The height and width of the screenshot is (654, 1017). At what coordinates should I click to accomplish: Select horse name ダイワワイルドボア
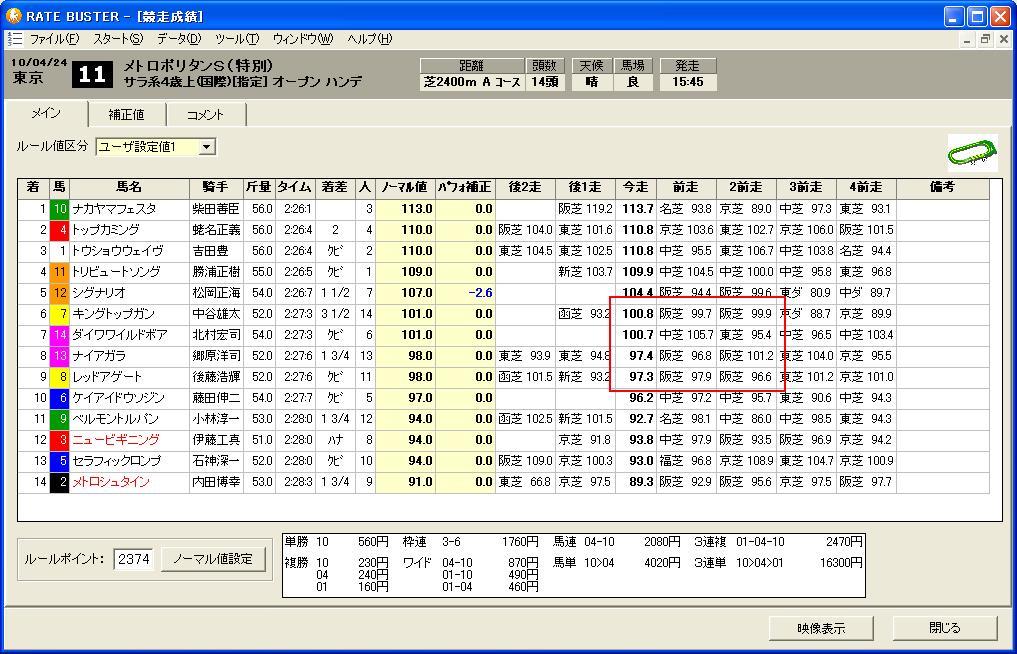click(119, 335)
